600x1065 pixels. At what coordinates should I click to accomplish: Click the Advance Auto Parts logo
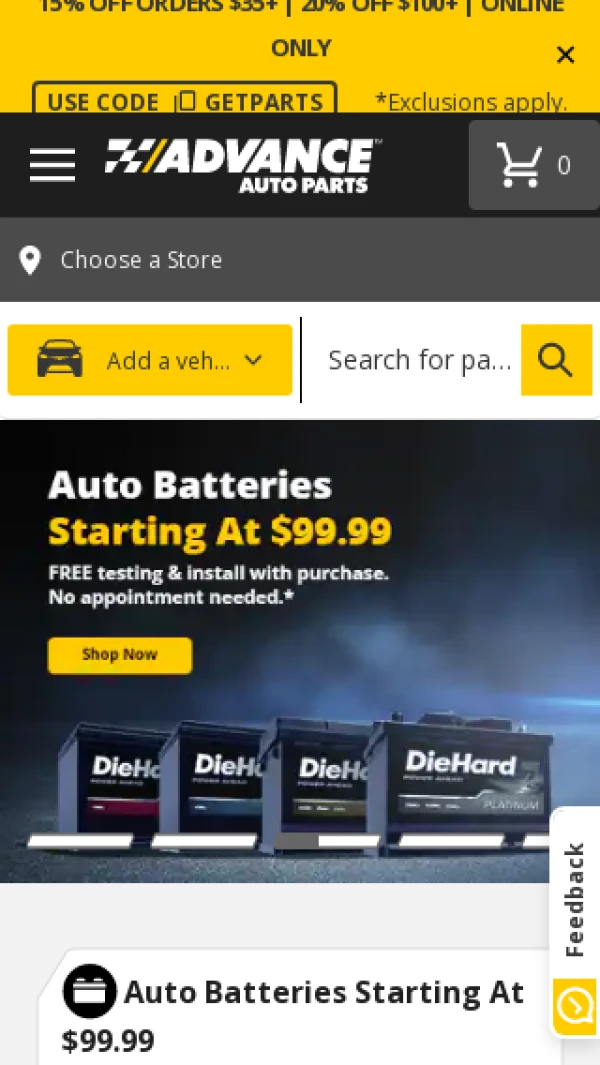243,166
